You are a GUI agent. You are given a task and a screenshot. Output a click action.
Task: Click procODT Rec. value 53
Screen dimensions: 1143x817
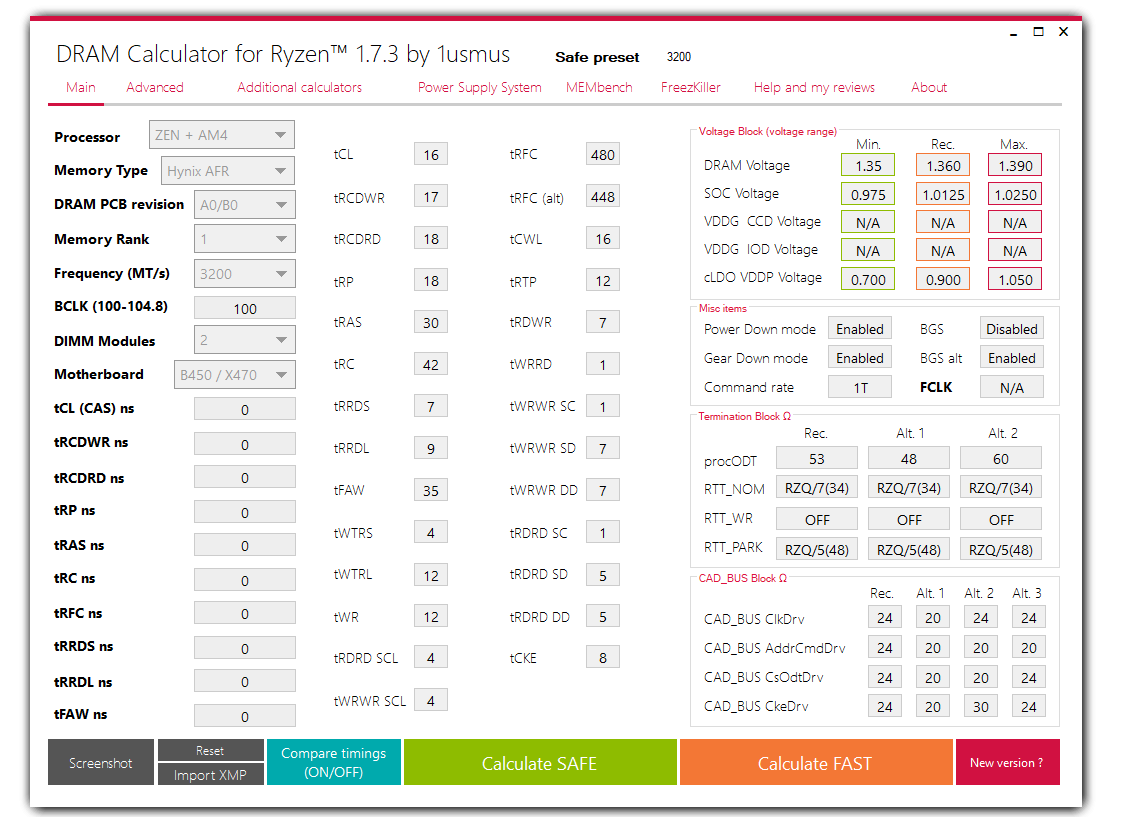click(x=816, y=458)
